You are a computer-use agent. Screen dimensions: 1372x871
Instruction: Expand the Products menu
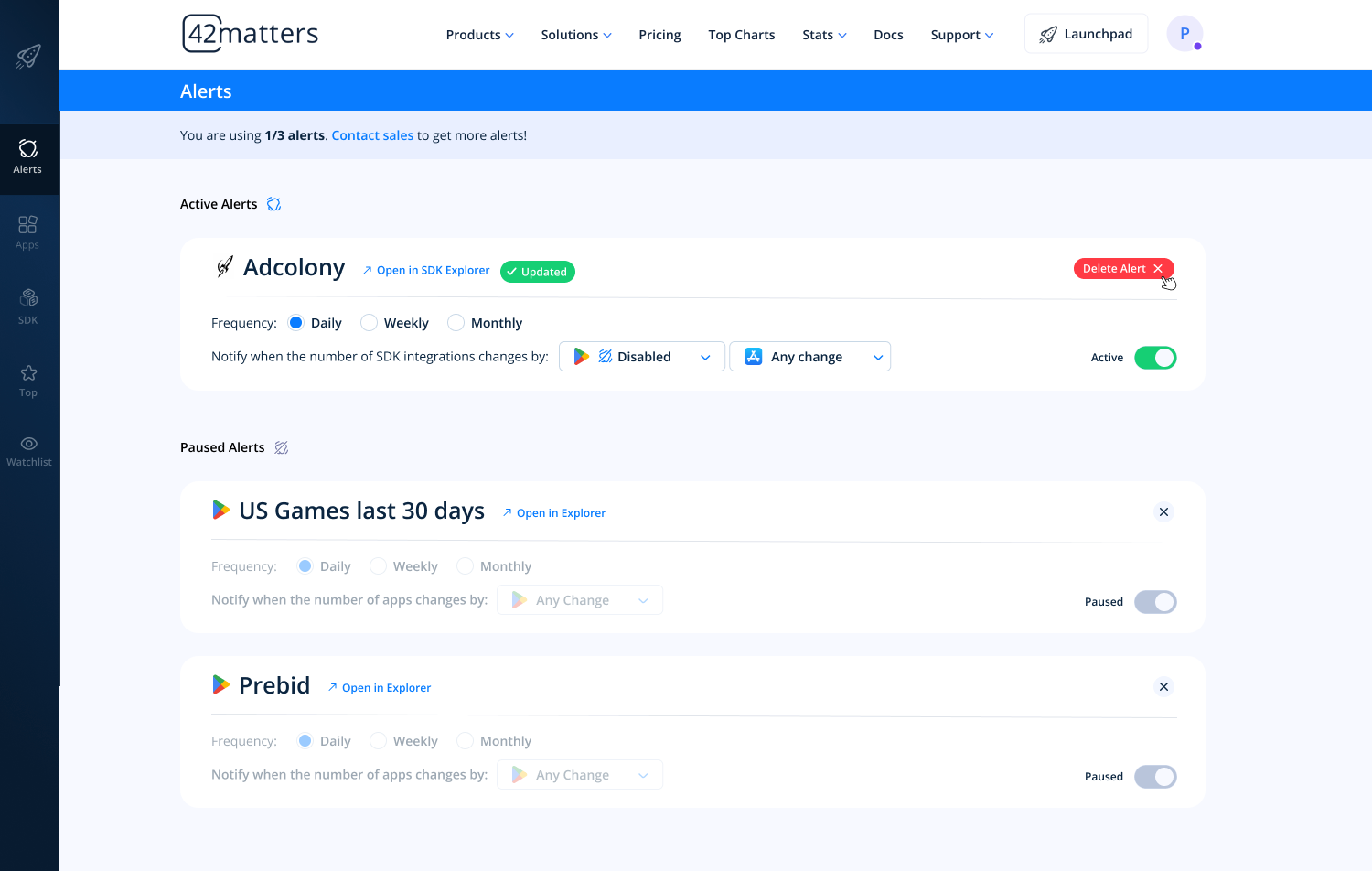480,35
